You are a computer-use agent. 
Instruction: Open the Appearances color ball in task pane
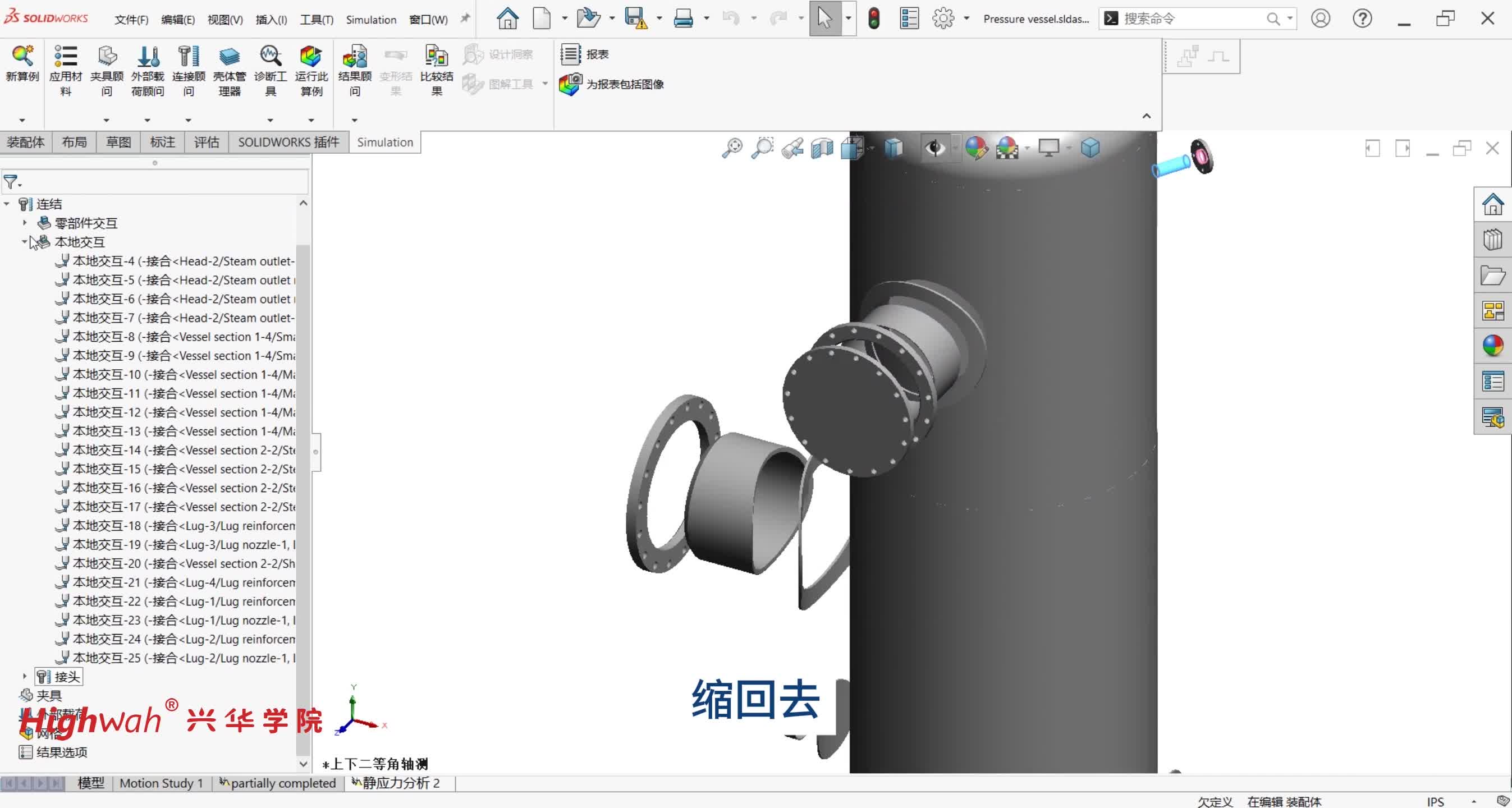[1492, 346]
